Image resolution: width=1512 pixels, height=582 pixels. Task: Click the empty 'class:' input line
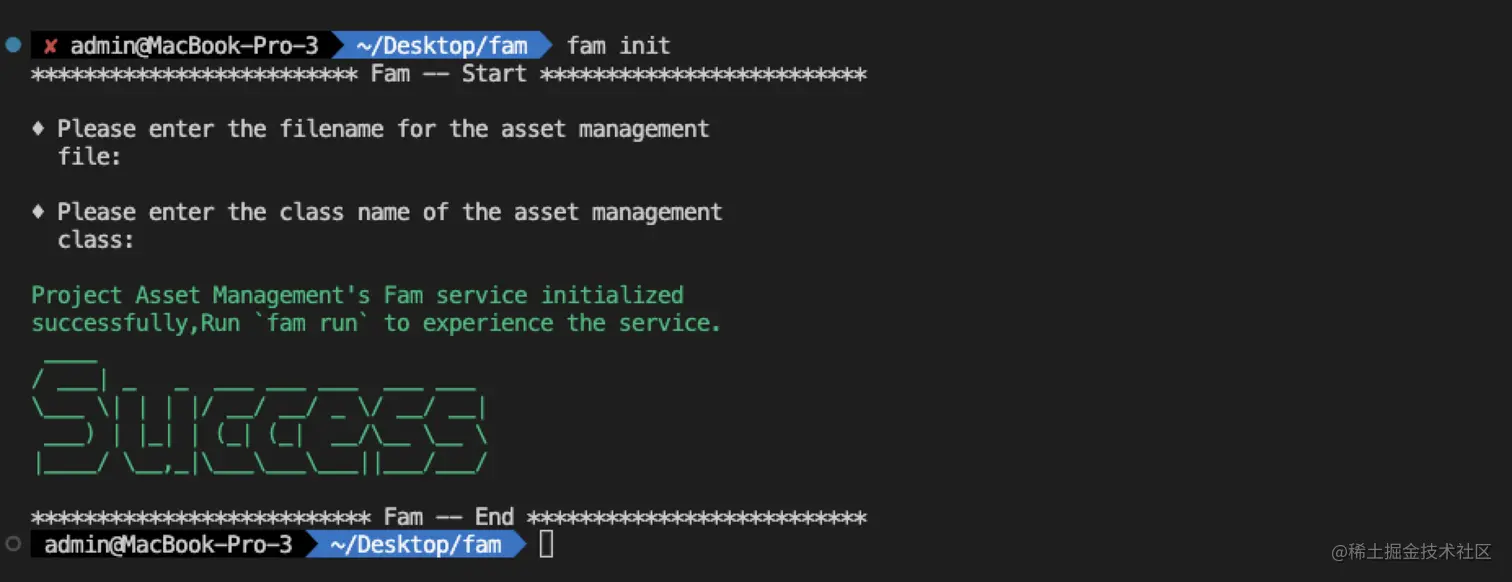pos(96,240)
